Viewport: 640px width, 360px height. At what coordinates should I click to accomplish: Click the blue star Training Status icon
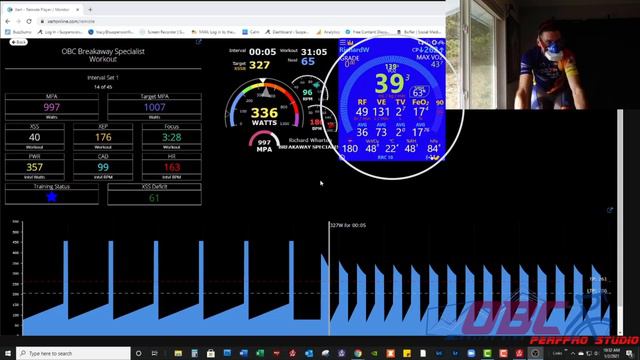(52, 197)
